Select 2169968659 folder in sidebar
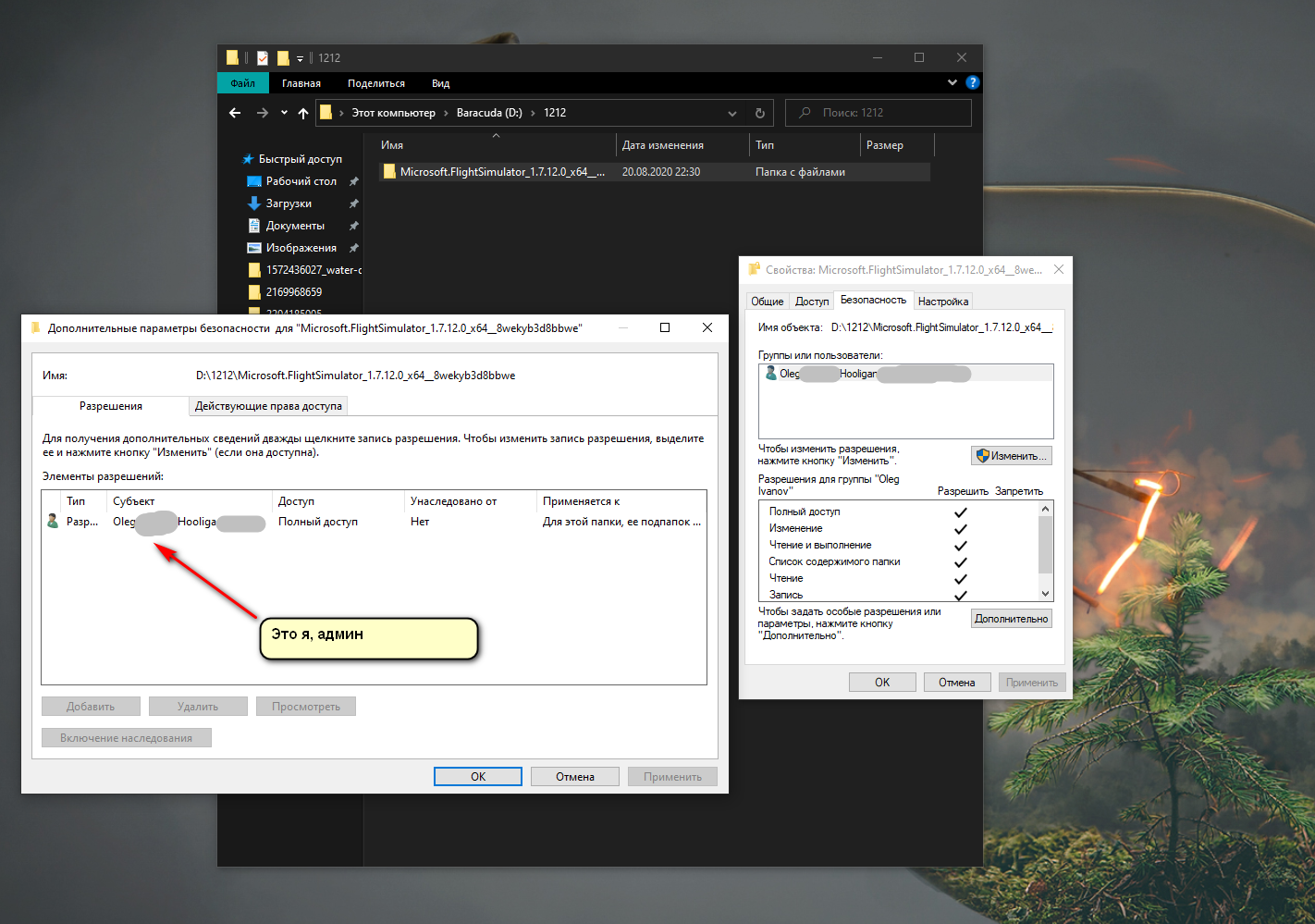 [294, 292]
